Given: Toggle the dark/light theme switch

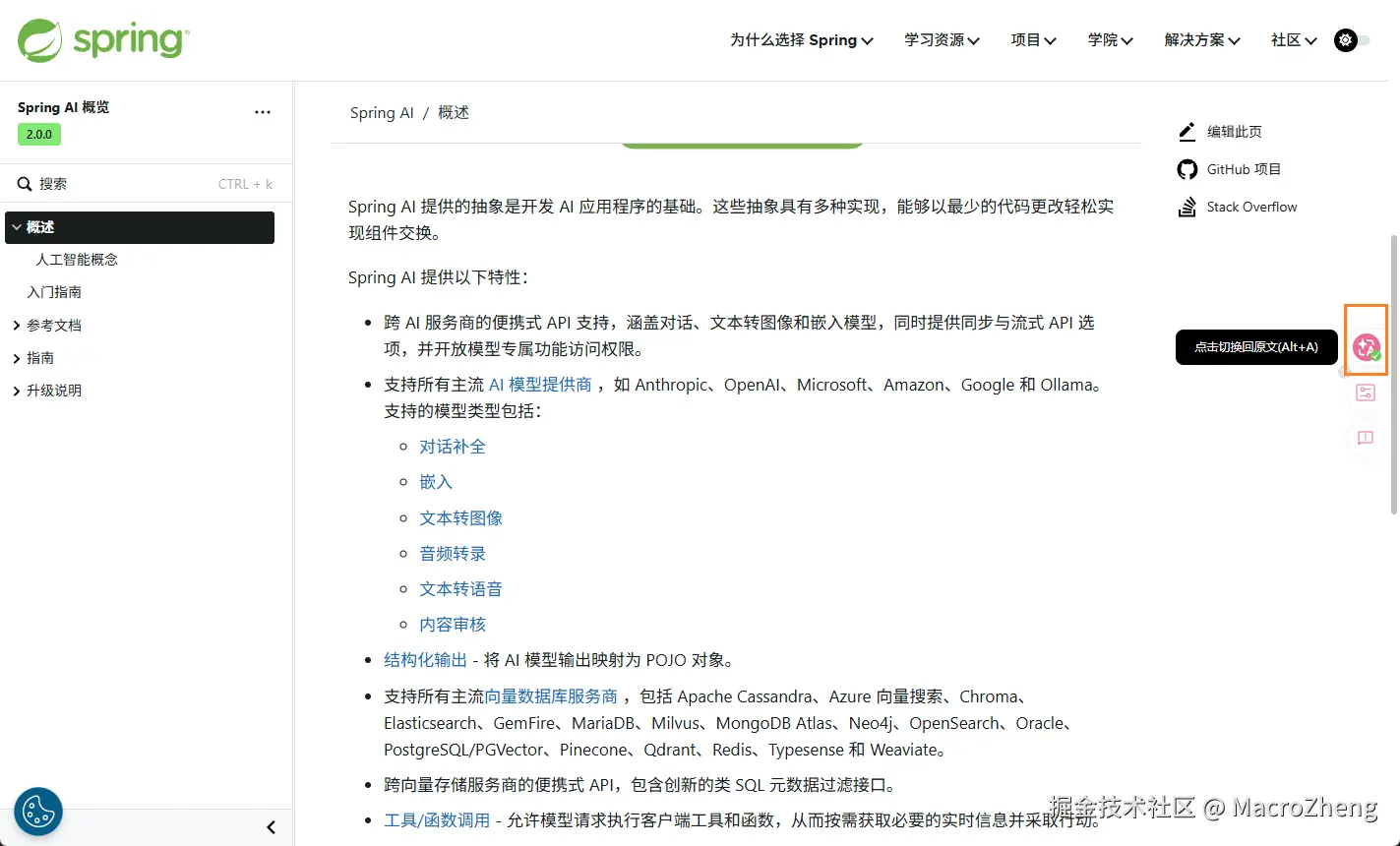Looking at the screenshot, I should click(x=1352, y=40).
